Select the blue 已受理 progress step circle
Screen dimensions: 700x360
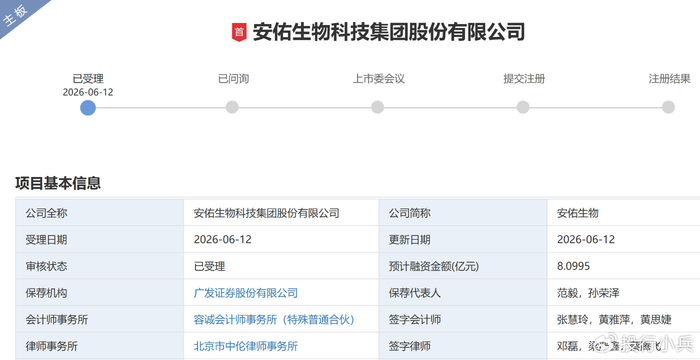pyautogui.click(x=88, y=107)
